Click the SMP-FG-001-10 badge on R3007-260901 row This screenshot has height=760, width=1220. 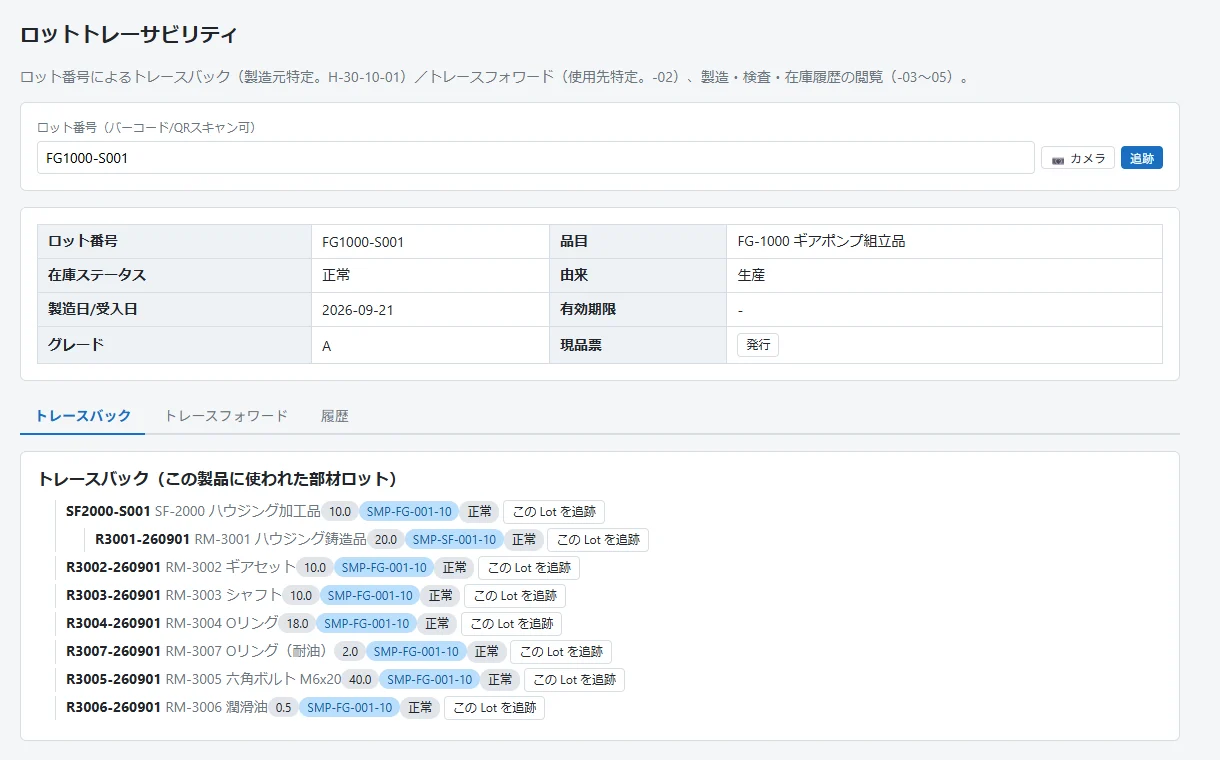[x=416, y=652]
